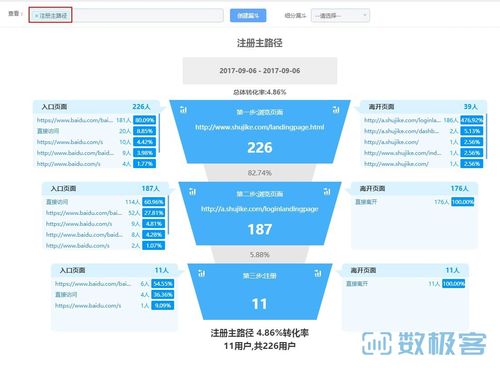Click 100.00% badge in the 11人 exit row
The width and height of the screenshot is (500, 368).
(453, 284)
